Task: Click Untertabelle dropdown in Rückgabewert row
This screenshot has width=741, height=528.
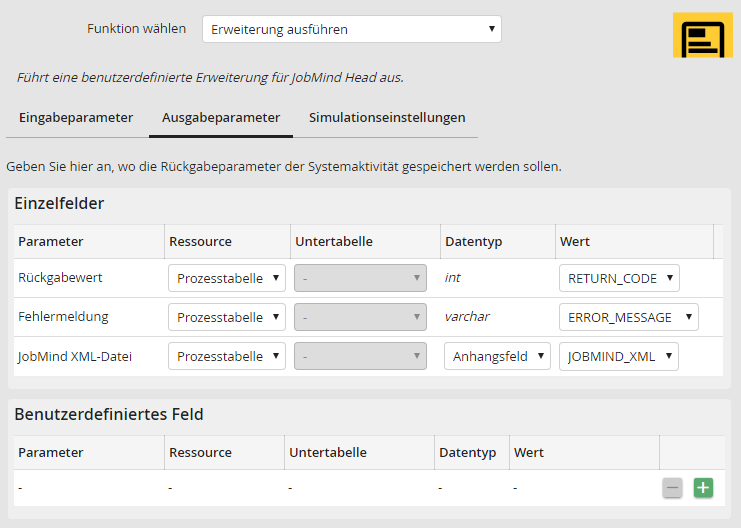Action: pyautogui.click(x=360, y=278)
